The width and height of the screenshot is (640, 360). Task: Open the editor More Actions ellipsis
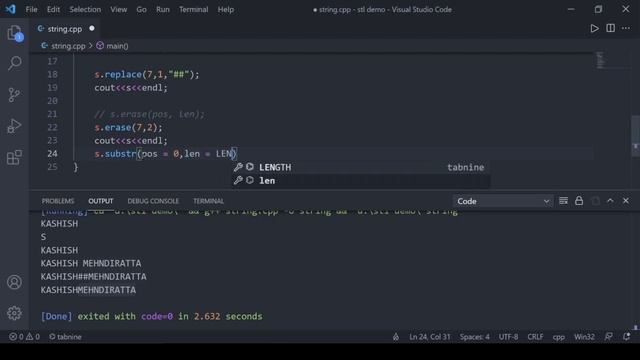click(626, 28)
